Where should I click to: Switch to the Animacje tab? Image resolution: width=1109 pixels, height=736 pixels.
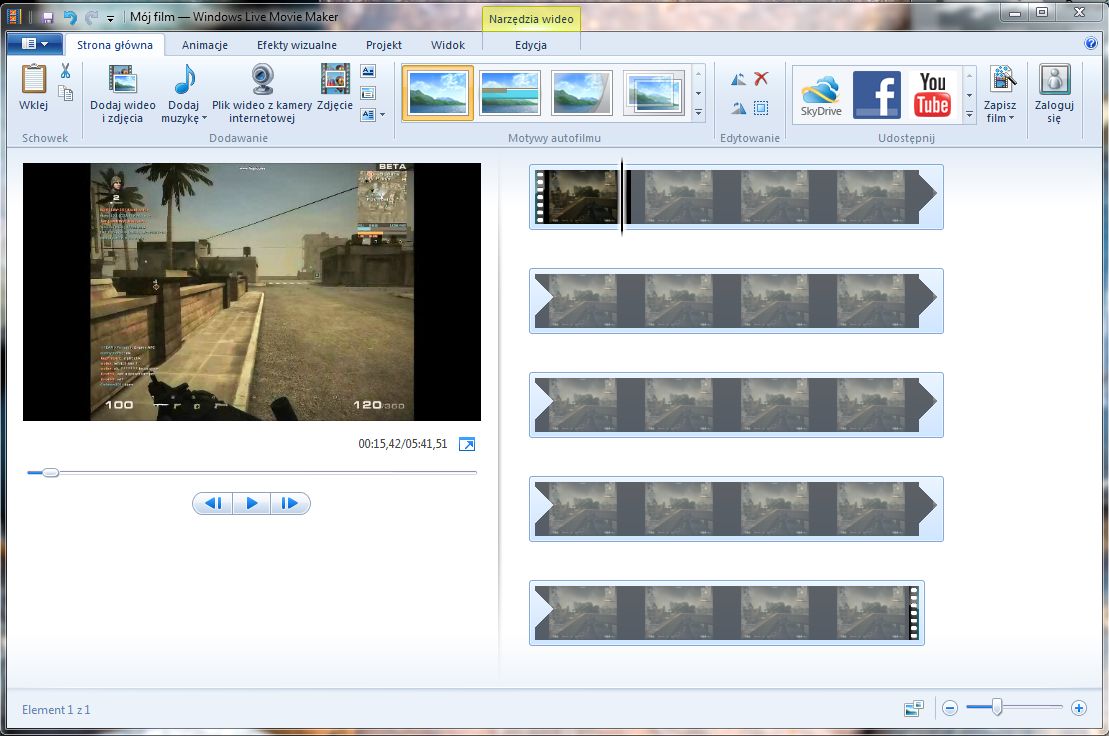(204, 45)
